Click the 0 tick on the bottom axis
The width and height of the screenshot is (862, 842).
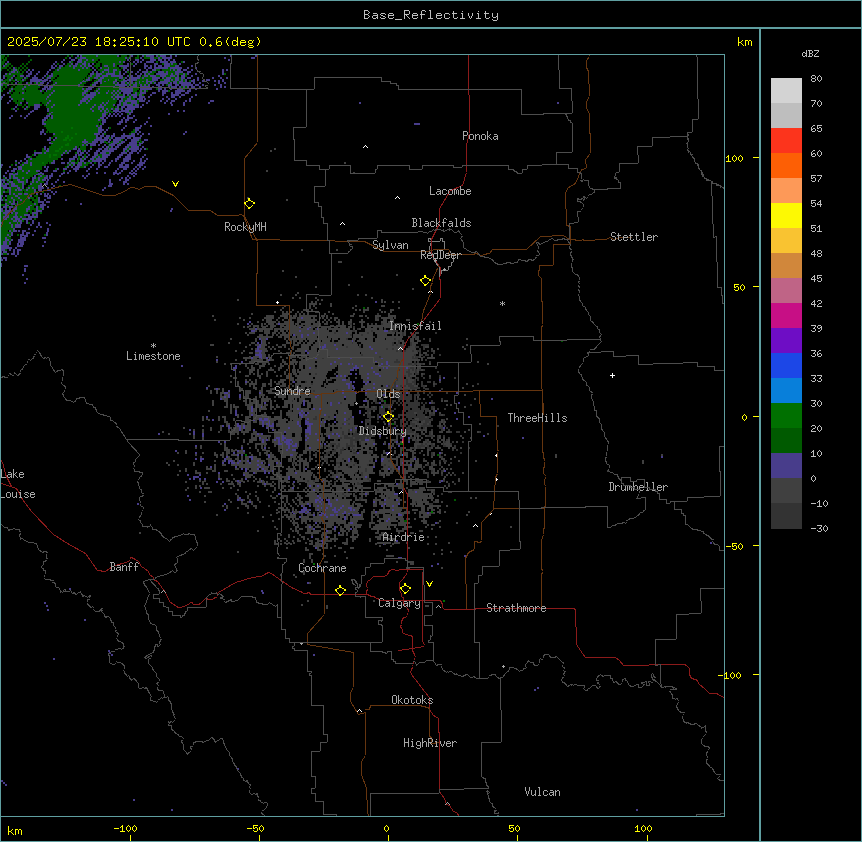386,828
